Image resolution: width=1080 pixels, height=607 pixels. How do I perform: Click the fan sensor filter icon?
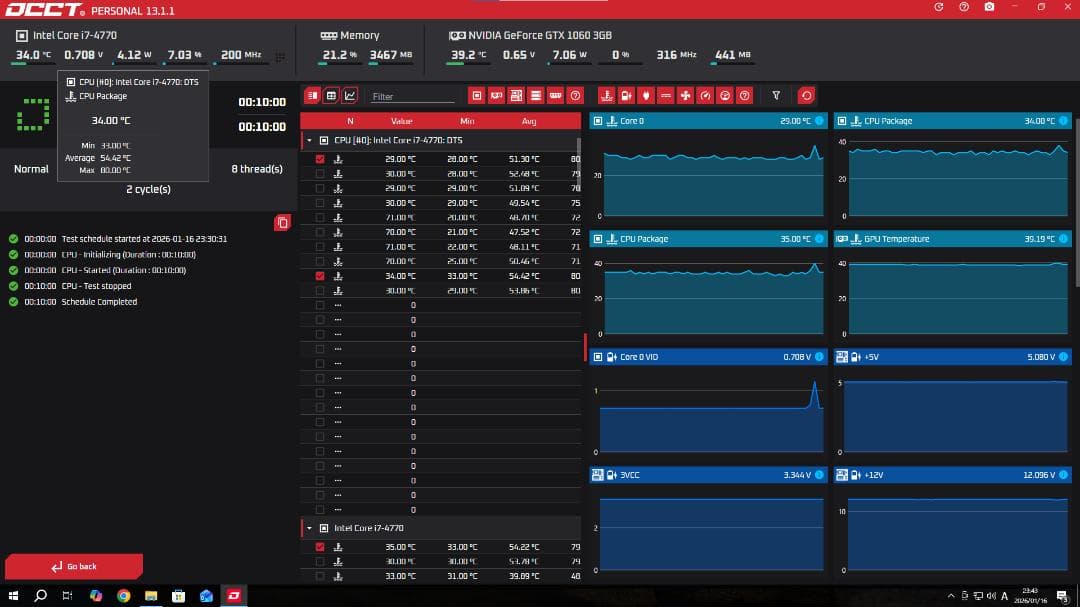[x=686, y=96]
